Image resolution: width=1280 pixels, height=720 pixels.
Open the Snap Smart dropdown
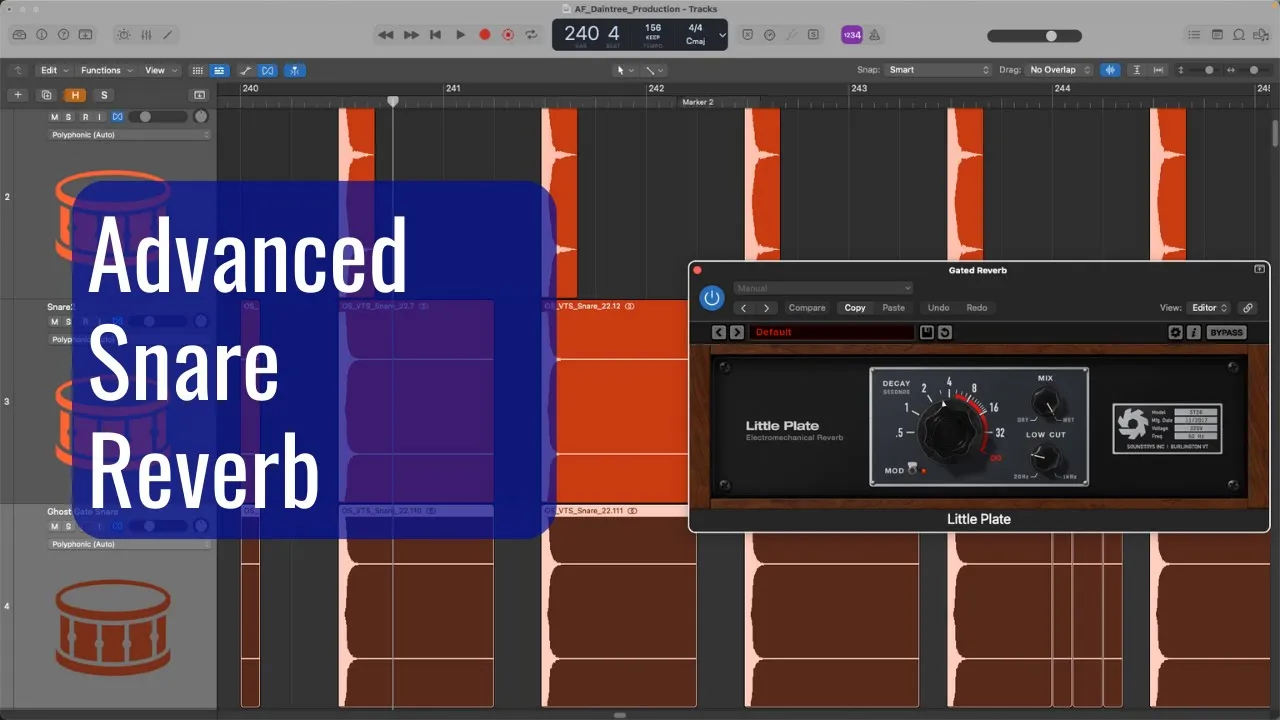(x=938, y=70)
